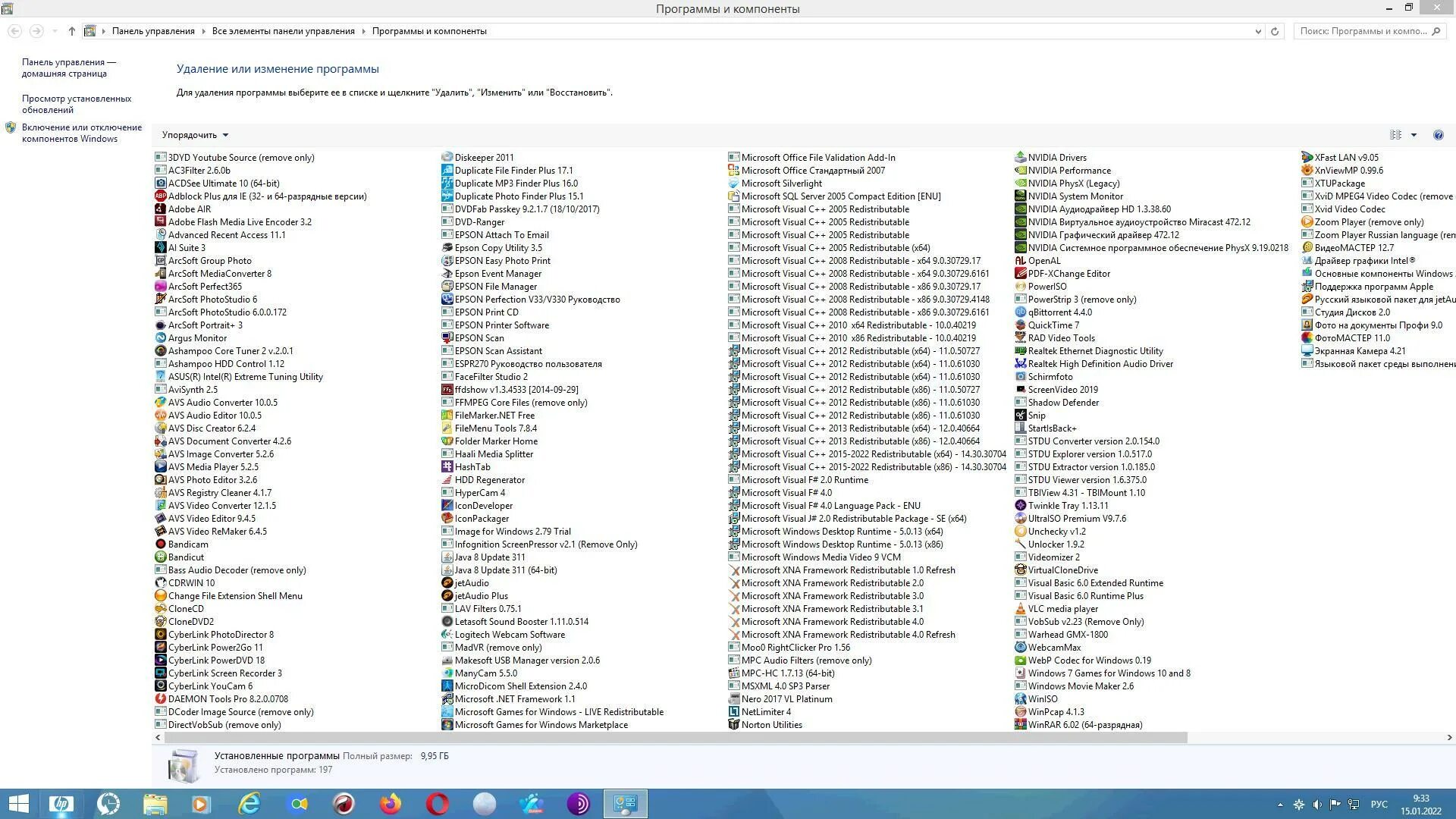Click the Help question mark icon
1456x819 pixels.
pyautogui.click(x=1438, y=135)
